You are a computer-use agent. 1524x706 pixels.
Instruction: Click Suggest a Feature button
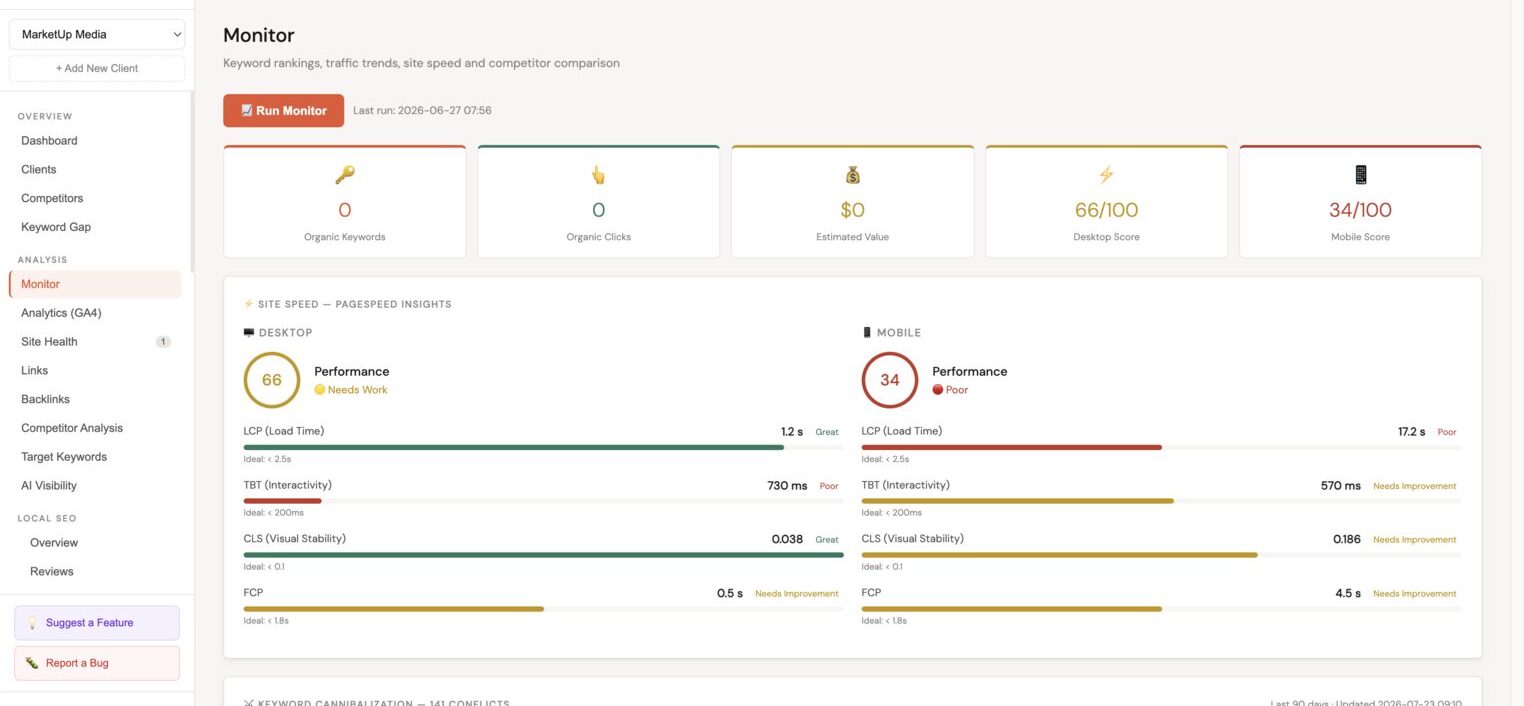(97, 622)
